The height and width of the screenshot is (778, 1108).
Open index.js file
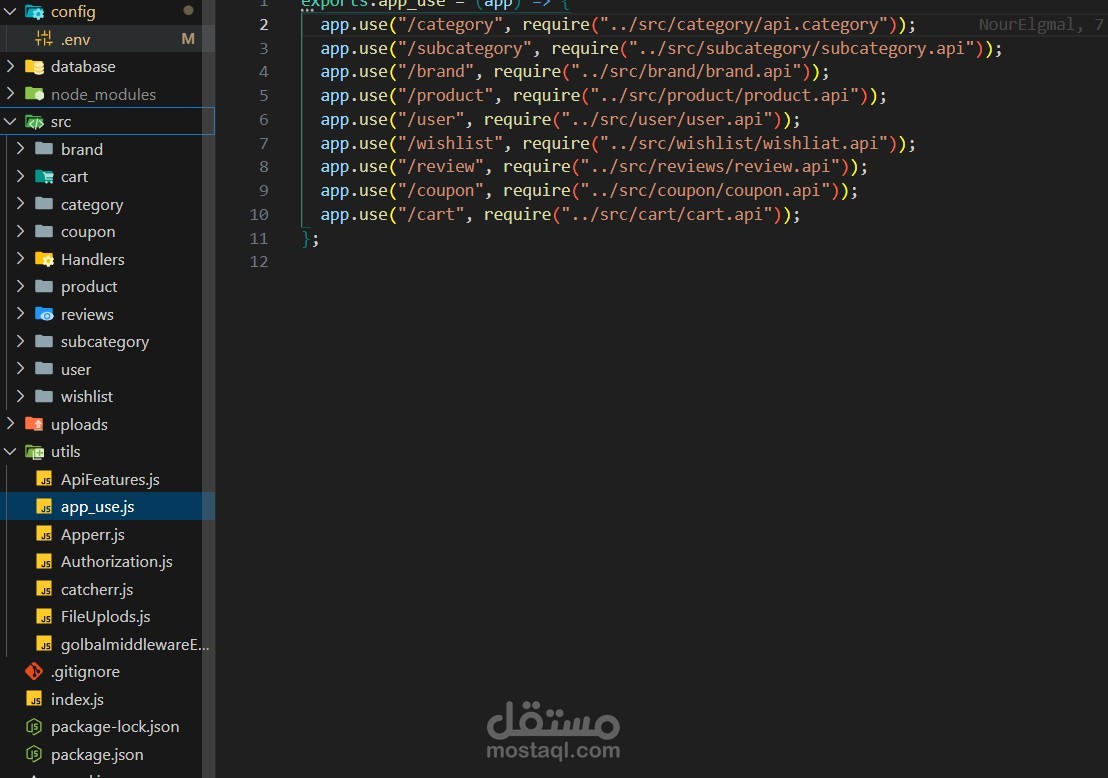77,700
